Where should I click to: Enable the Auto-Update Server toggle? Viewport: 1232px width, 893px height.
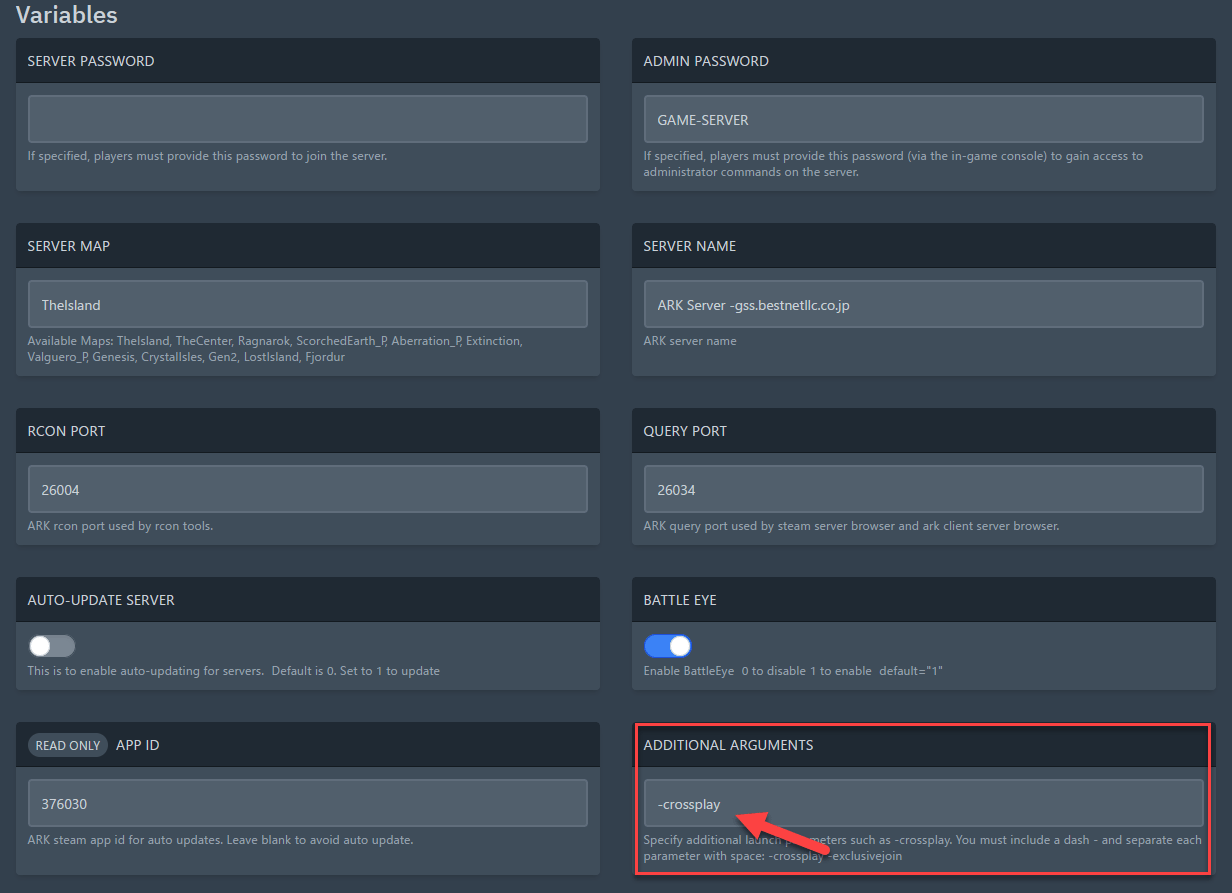click(x=52, y=646)
